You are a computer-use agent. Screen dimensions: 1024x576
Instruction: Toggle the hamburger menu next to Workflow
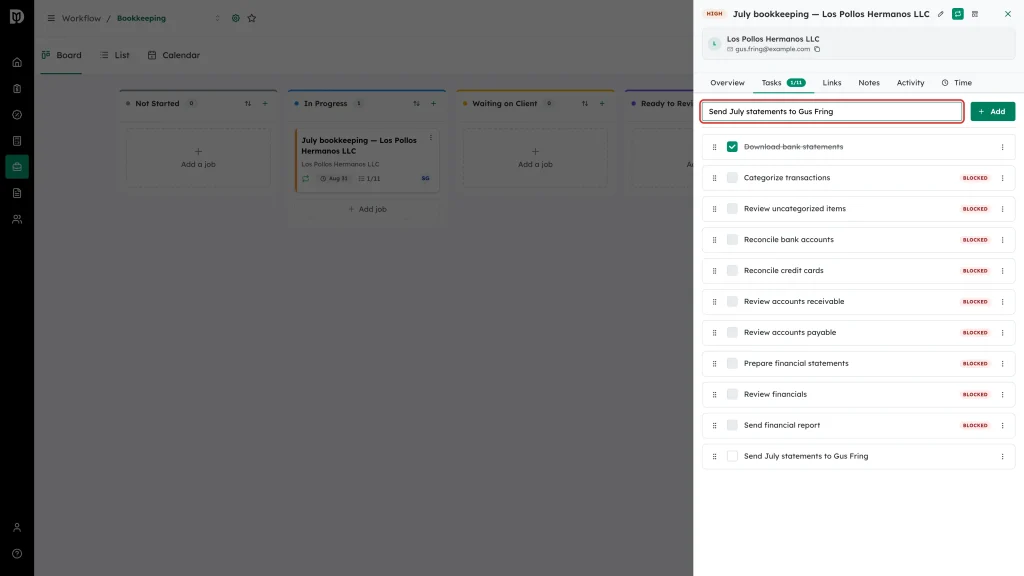point(51,18)
